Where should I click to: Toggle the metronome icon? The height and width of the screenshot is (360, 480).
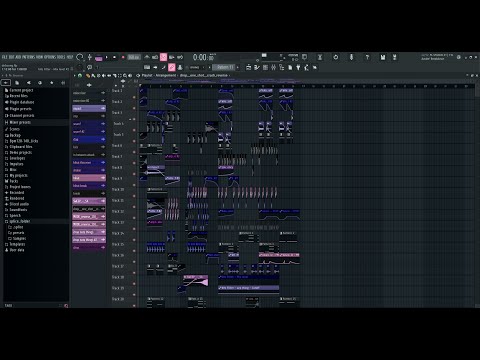coord(147,57)
